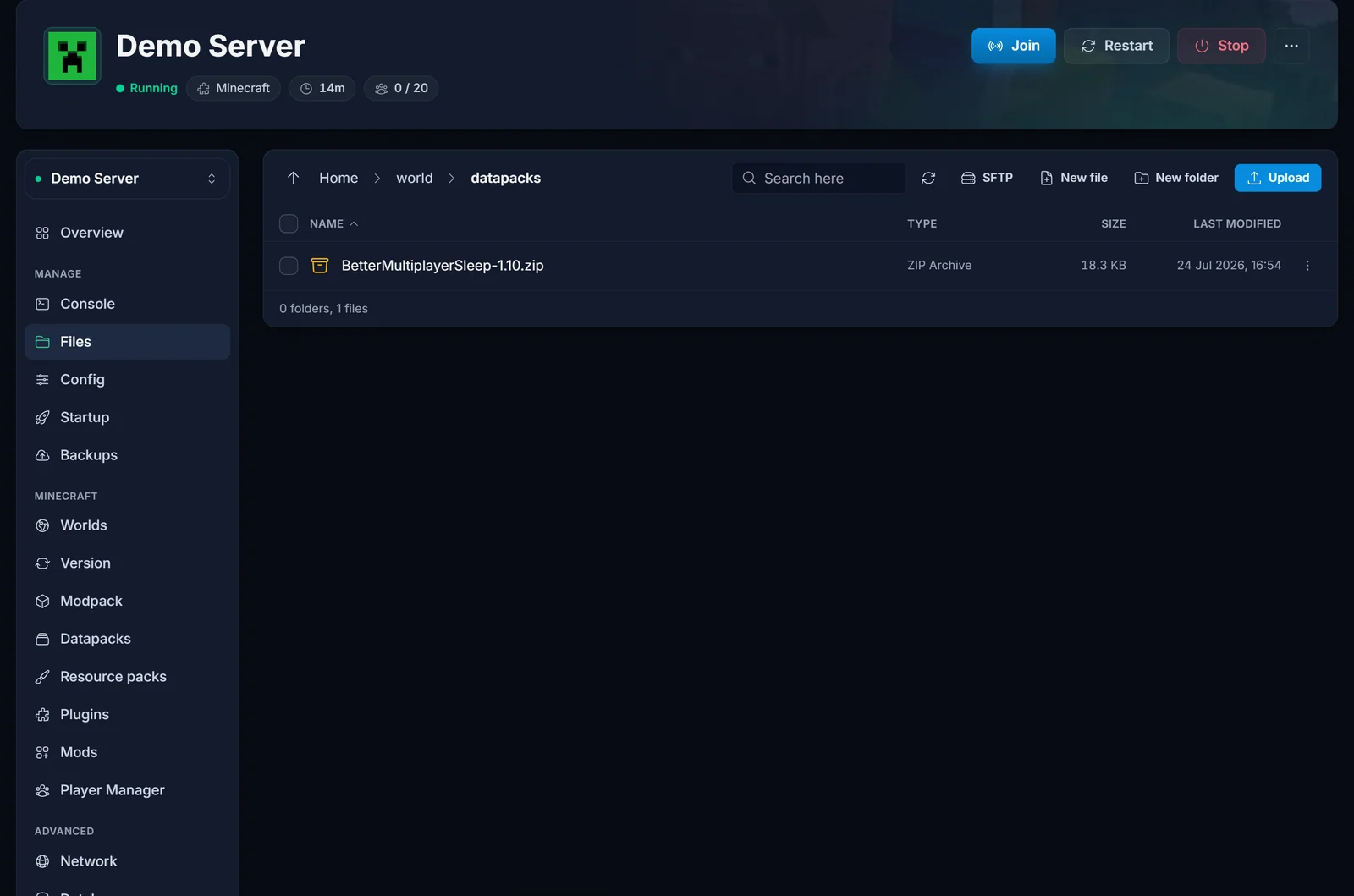
Task: Sort files by NAME column
Action: click(333, 223)
